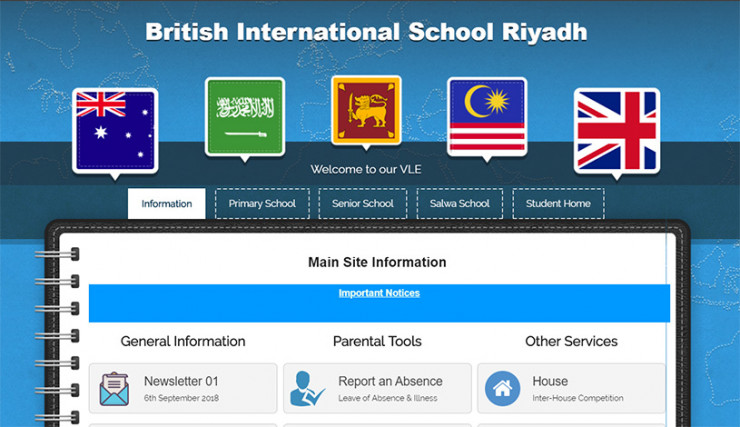This screenshot has width=740, height=427.
Task: Open the Senior School tab
Action: pos(362,203)
